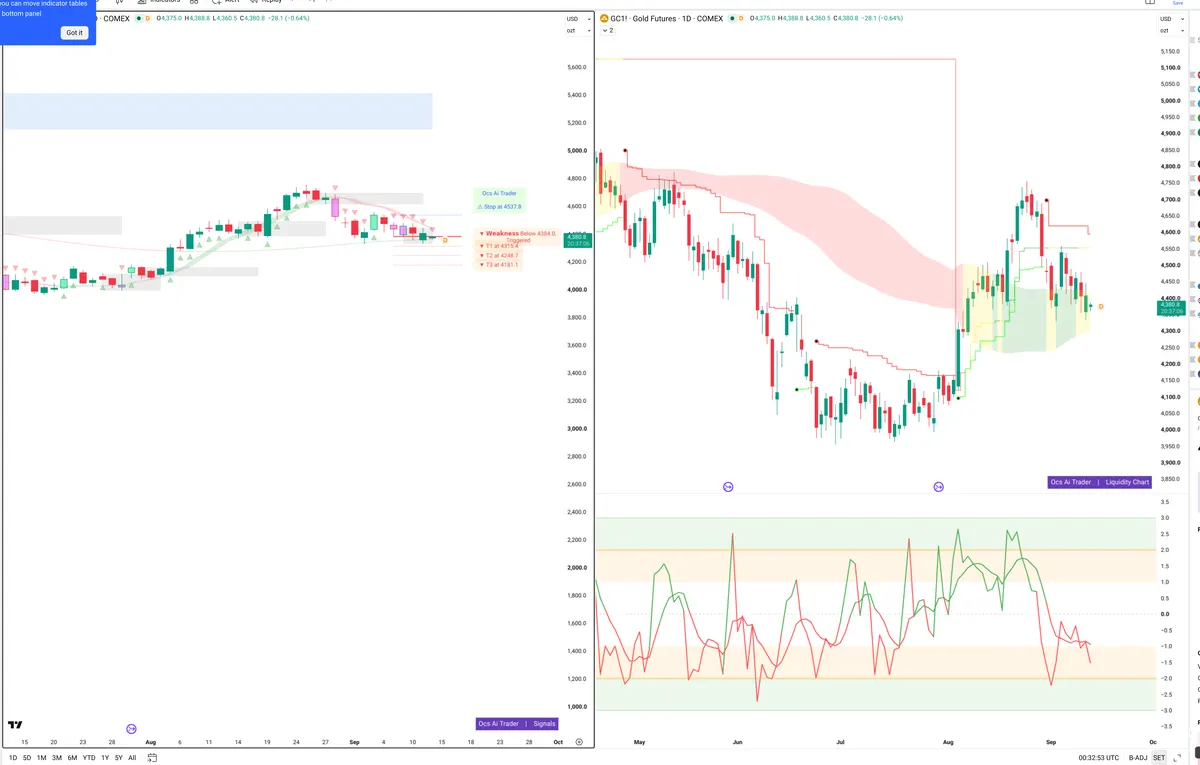Click right chart event marker near August
Screen dimensions: 1200x765
tap(938, 486)
